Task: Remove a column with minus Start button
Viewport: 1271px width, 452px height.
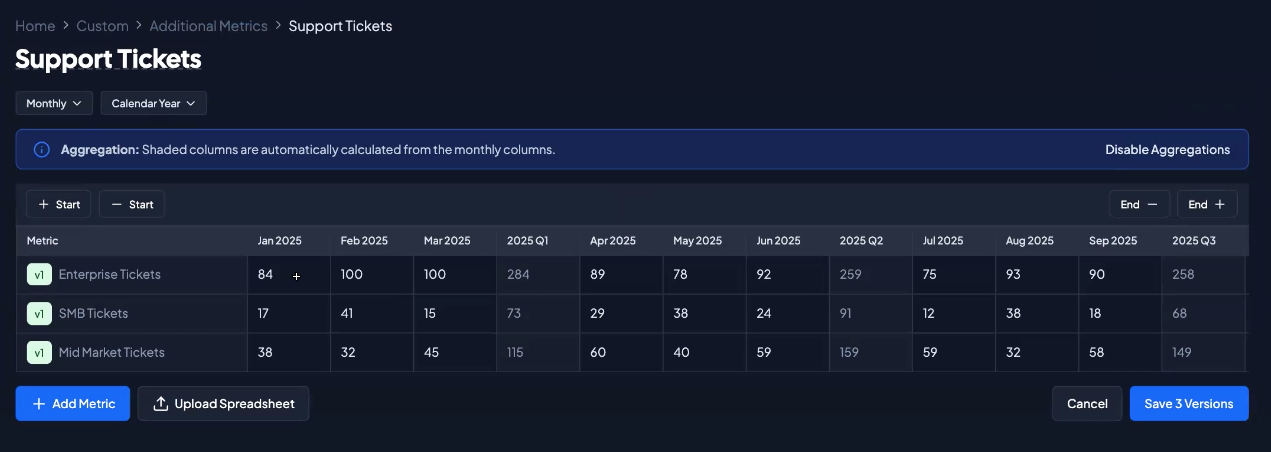Action: click(x=132, y=204)
